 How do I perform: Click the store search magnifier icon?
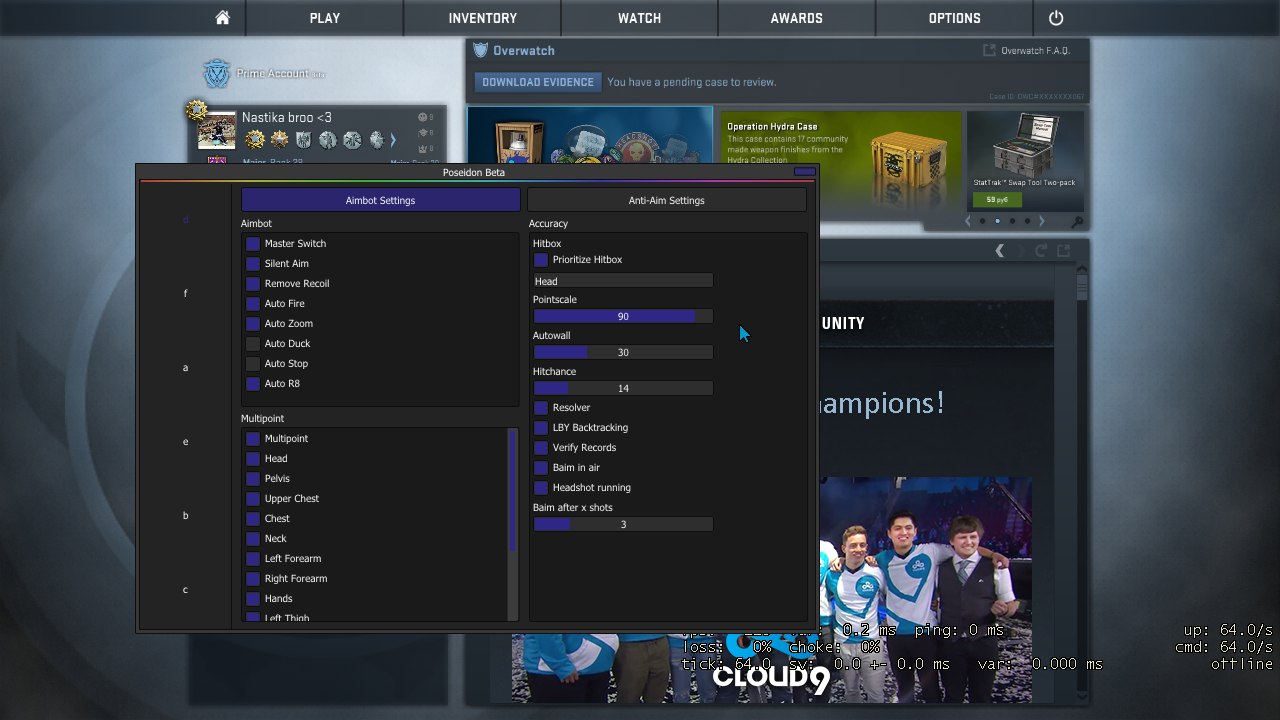point(1077,222)
